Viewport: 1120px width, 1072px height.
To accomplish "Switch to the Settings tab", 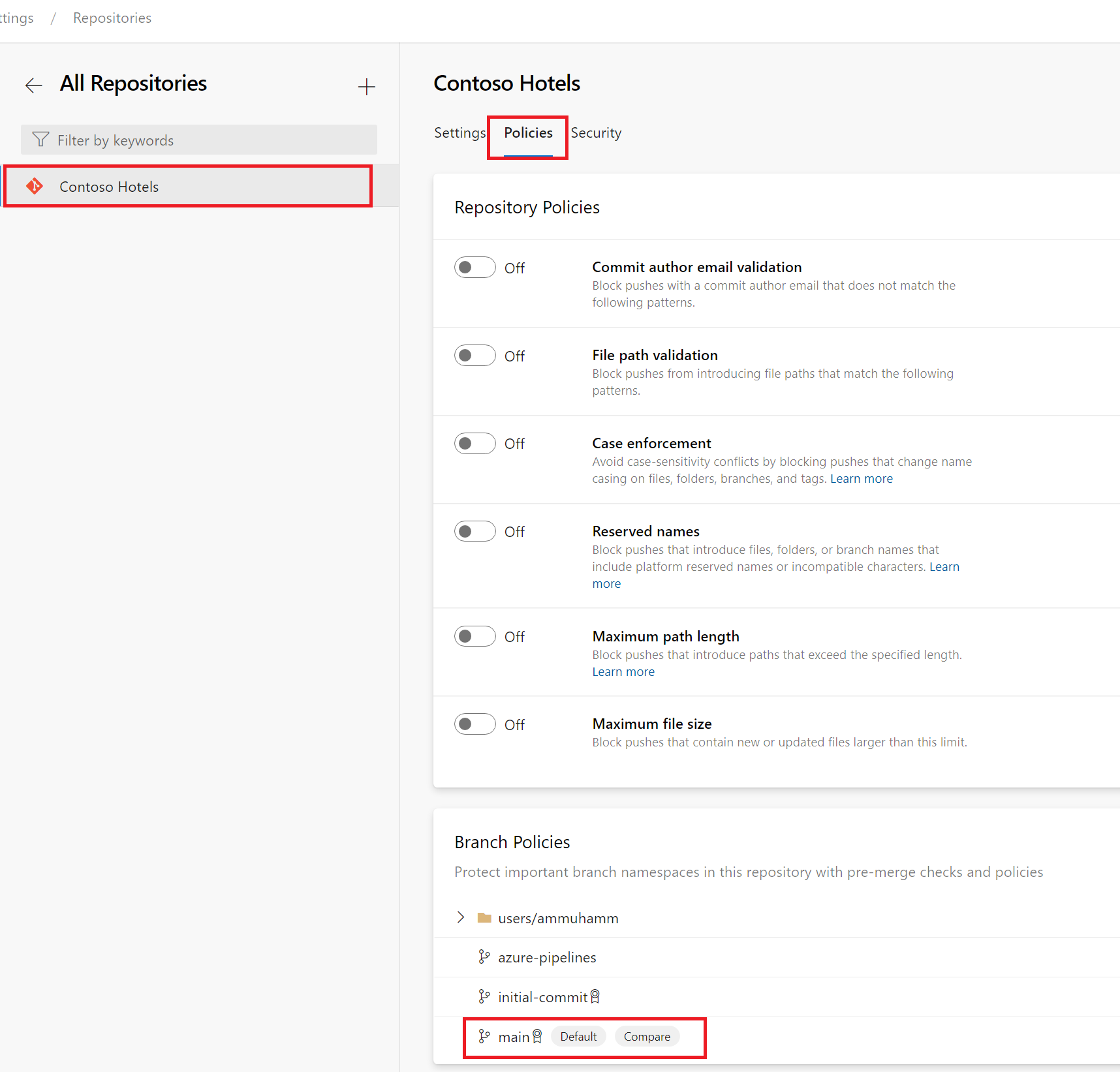I will coord(460,133).
